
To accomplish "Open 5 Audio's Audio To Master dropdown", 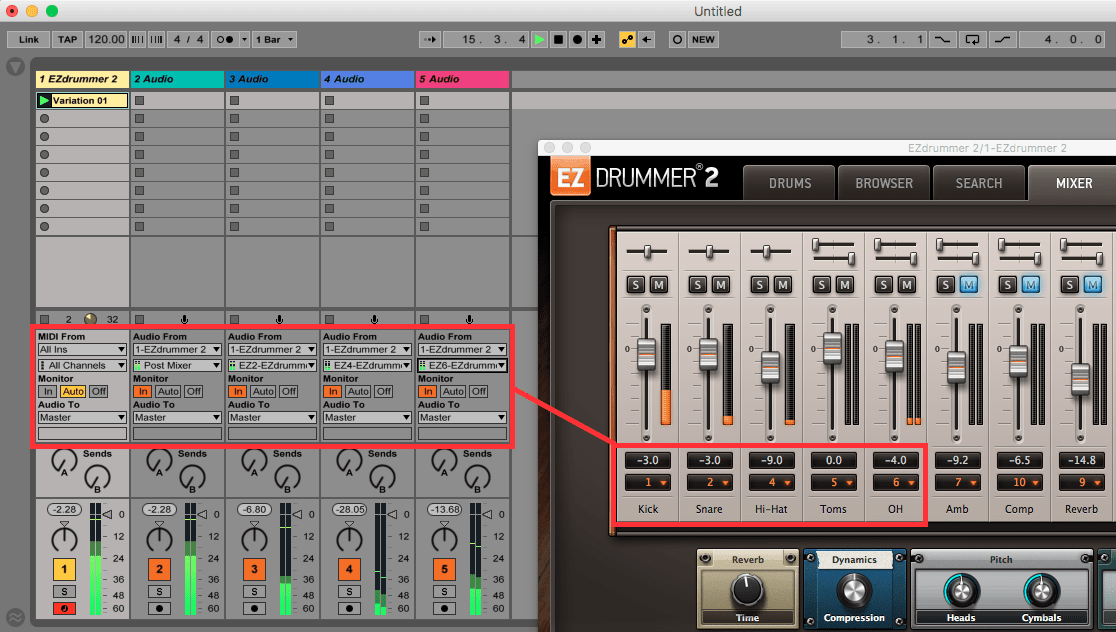I will (x=463, y=418).
